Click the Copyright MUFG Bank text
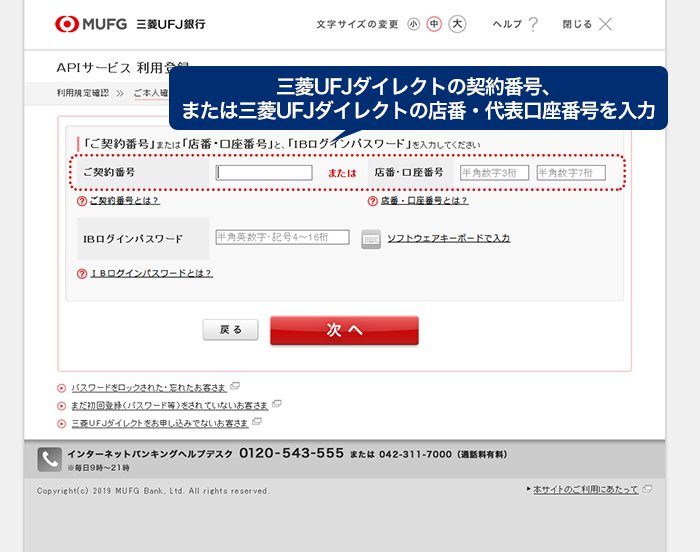This screenshot has height=552, width=700. coord(153,491)
